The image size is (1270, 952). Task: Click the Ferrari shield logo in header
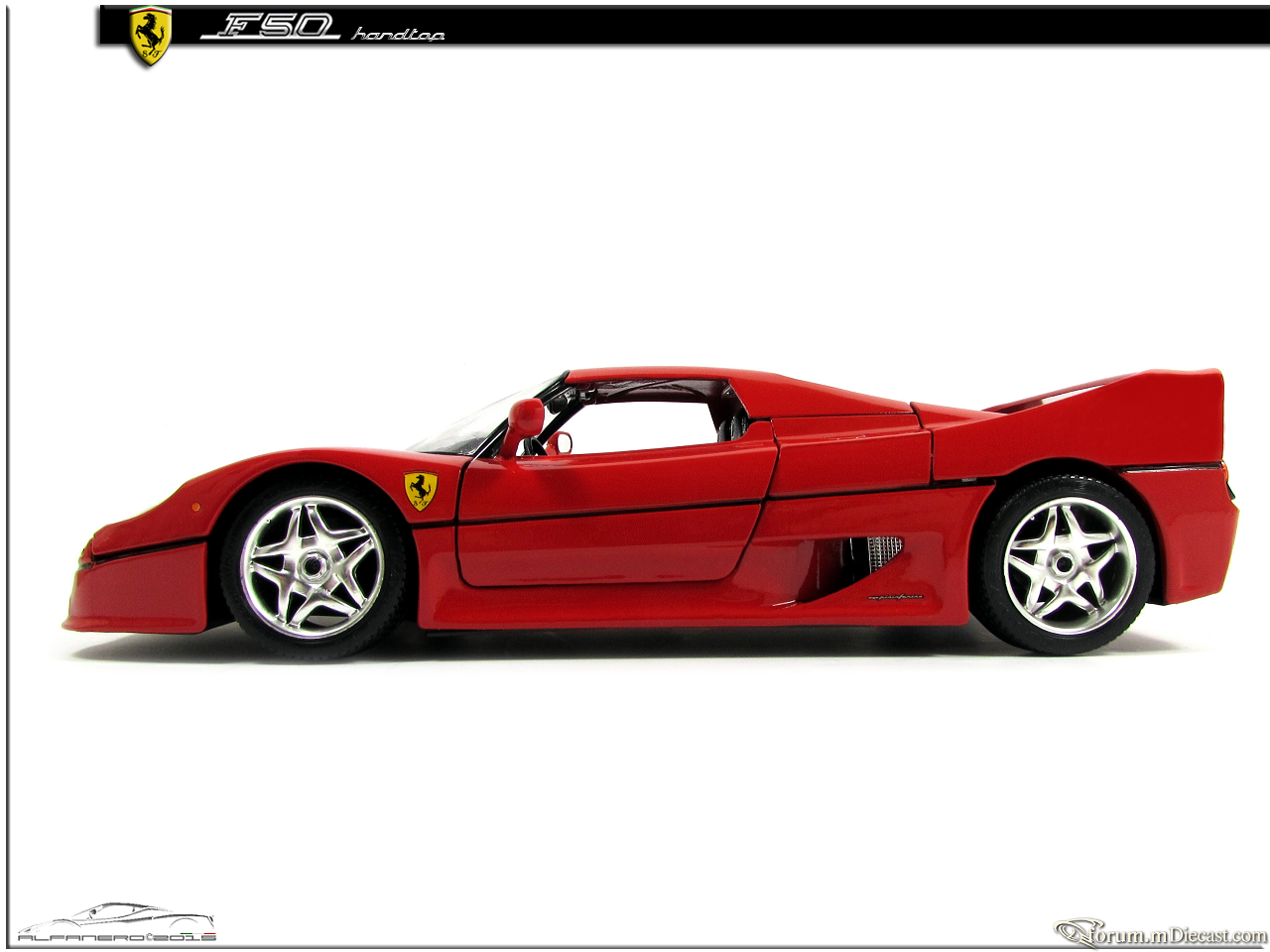click(150, 36)
